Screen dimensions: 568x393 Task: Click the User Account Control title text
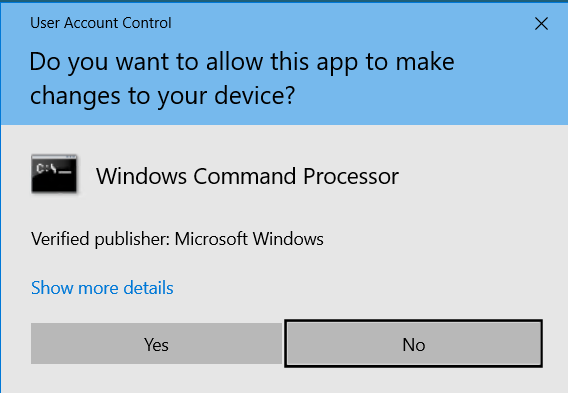[101, 23]
